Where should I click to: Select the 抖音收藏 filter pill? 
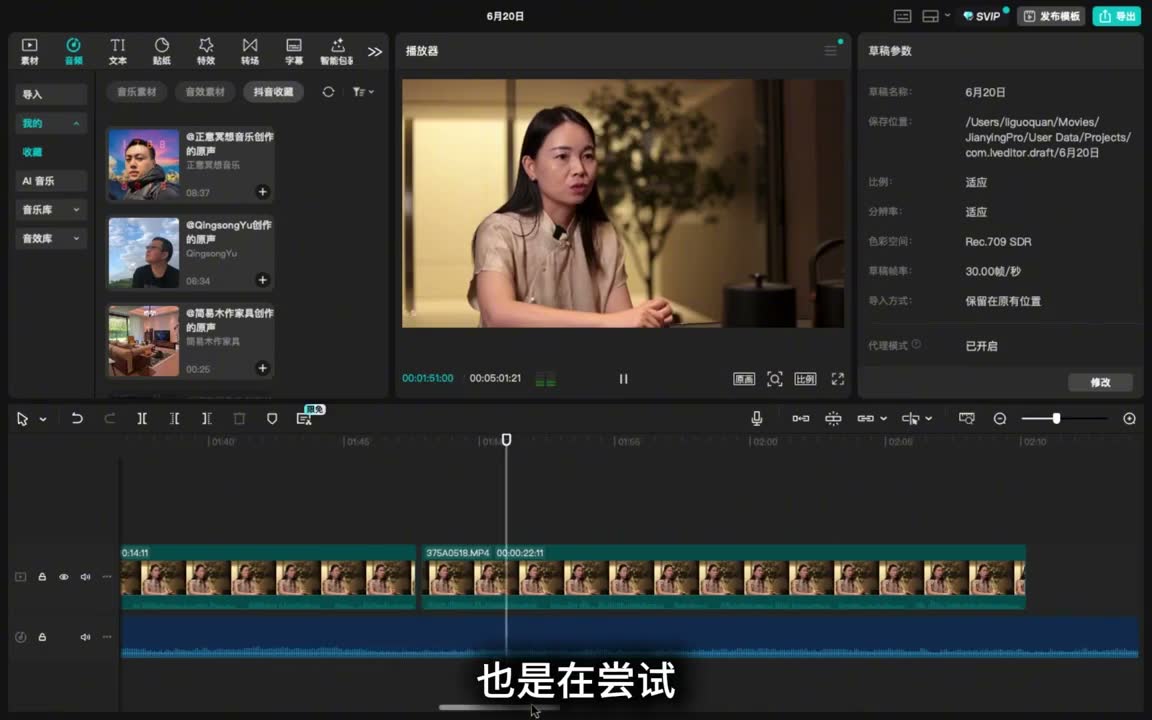pyautogui.click(x=273, y=92)
